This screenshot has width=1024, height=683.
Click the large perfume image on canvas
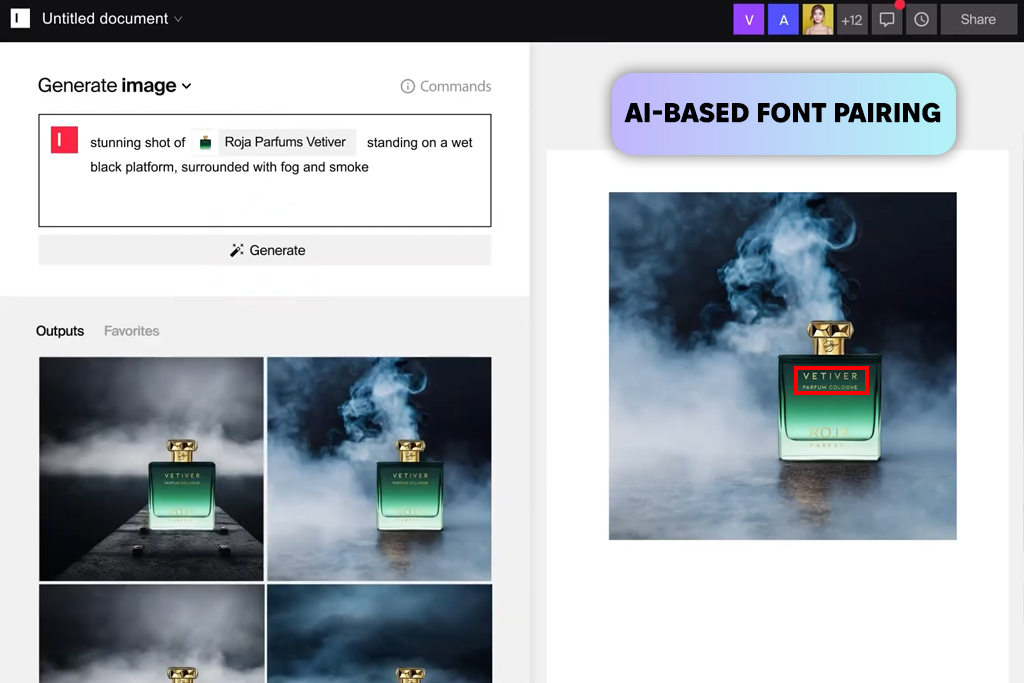[x=782, y=366]
